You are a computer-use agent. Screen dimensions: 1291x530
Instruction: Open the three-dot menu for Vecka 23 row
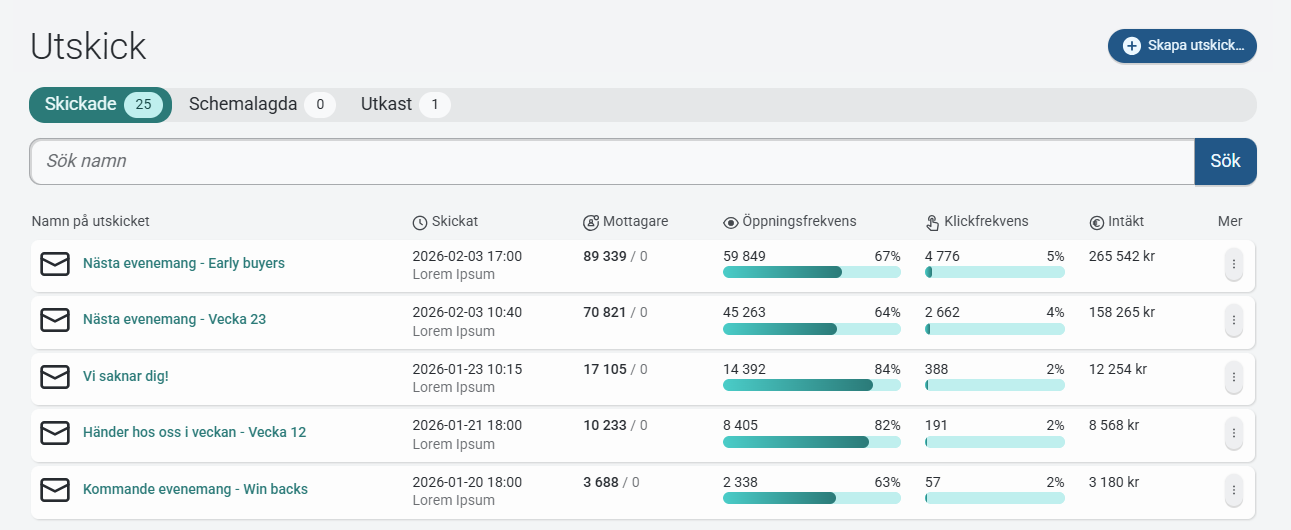(x=1234, y=320)
